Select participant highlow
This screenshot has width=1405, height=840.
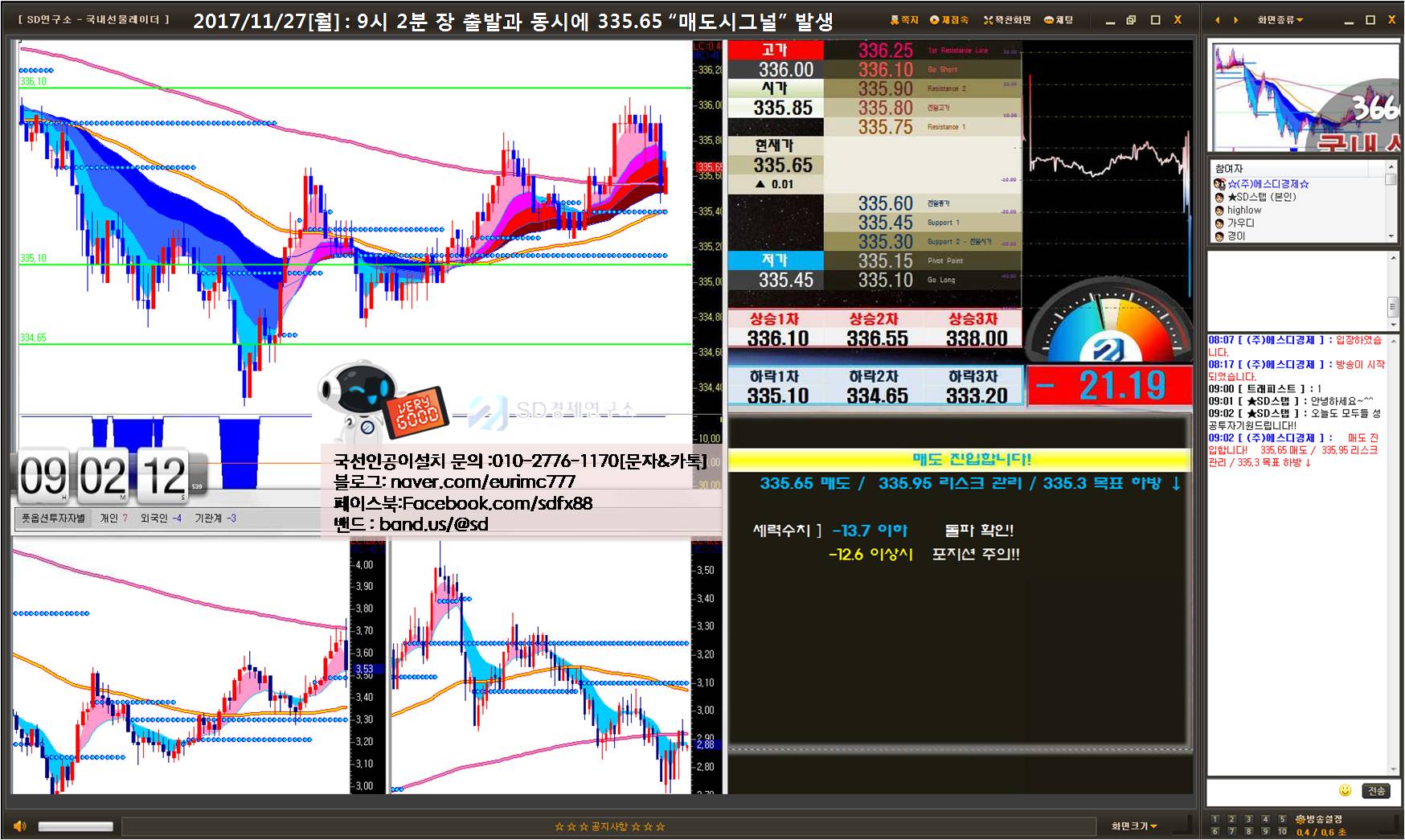tap(1244, 210)
